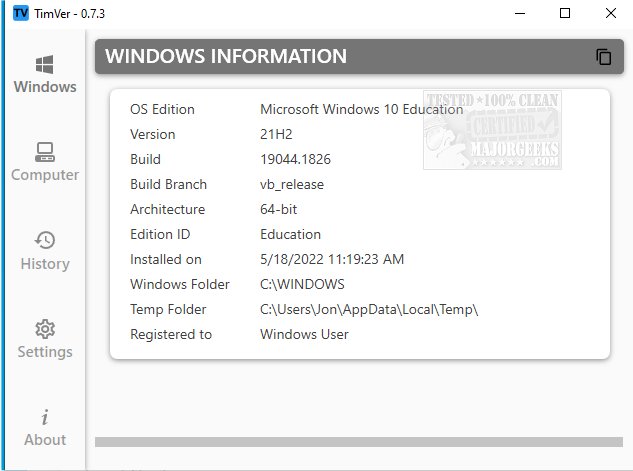
Task: Select the History clock icon
Action: 44,241
